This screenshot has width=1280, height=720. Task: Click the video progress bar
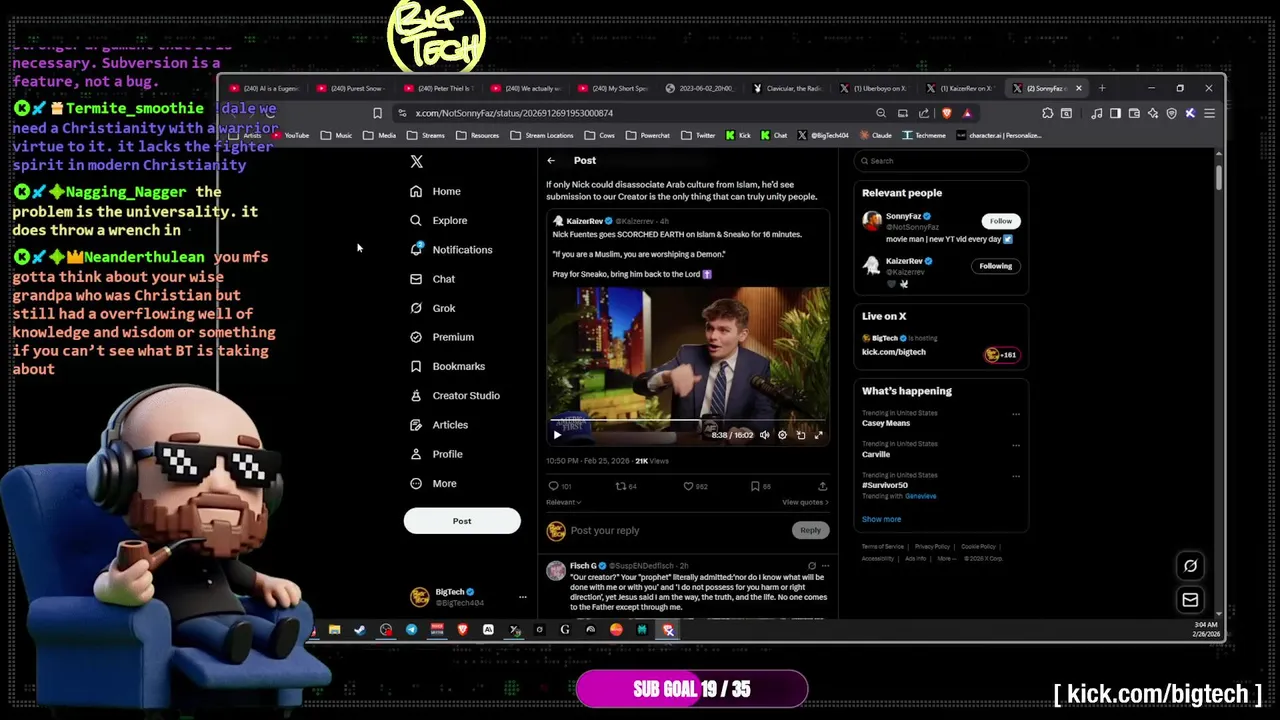coord(687,421)
